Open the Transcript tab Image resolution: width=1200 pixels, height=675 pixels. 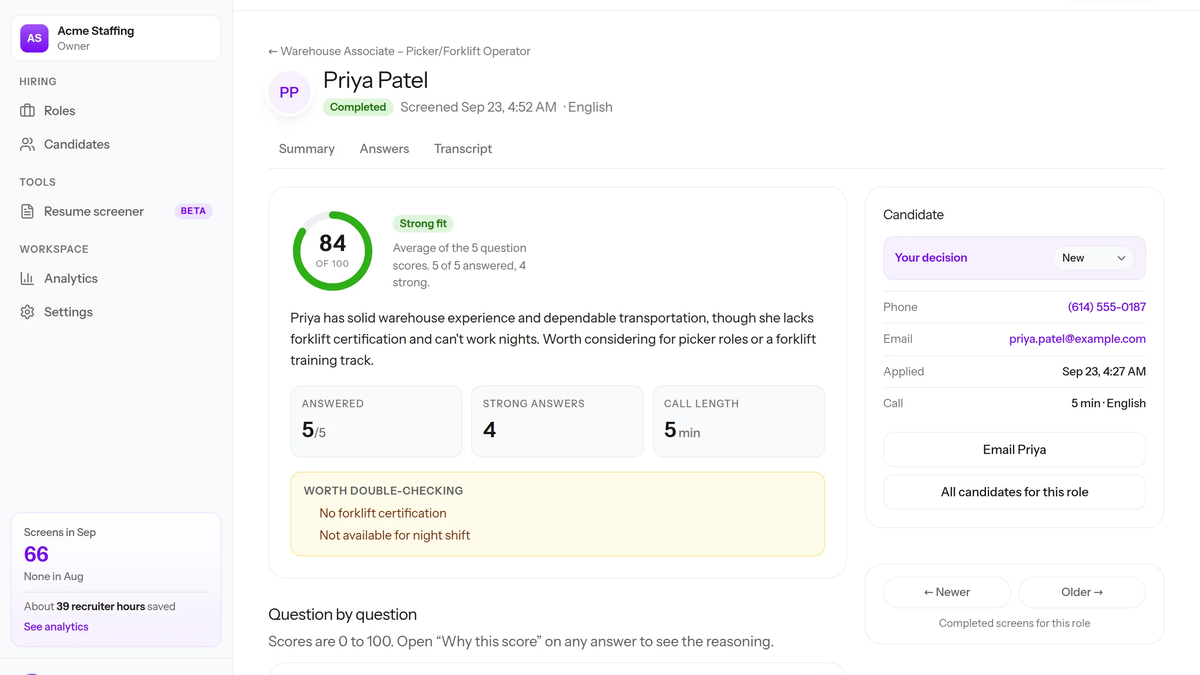point(463,149)
